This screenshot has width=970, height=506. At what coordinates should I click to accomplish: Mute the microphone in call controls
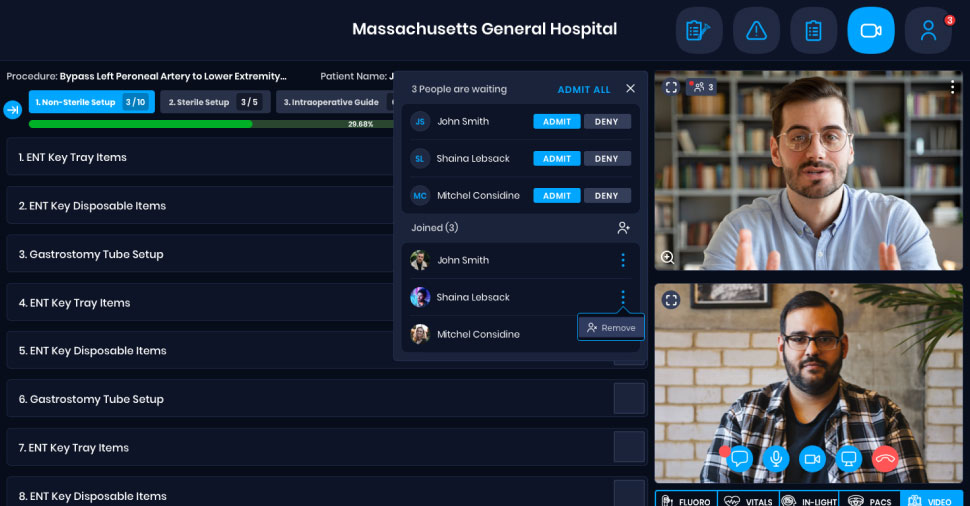pos(775,459)
